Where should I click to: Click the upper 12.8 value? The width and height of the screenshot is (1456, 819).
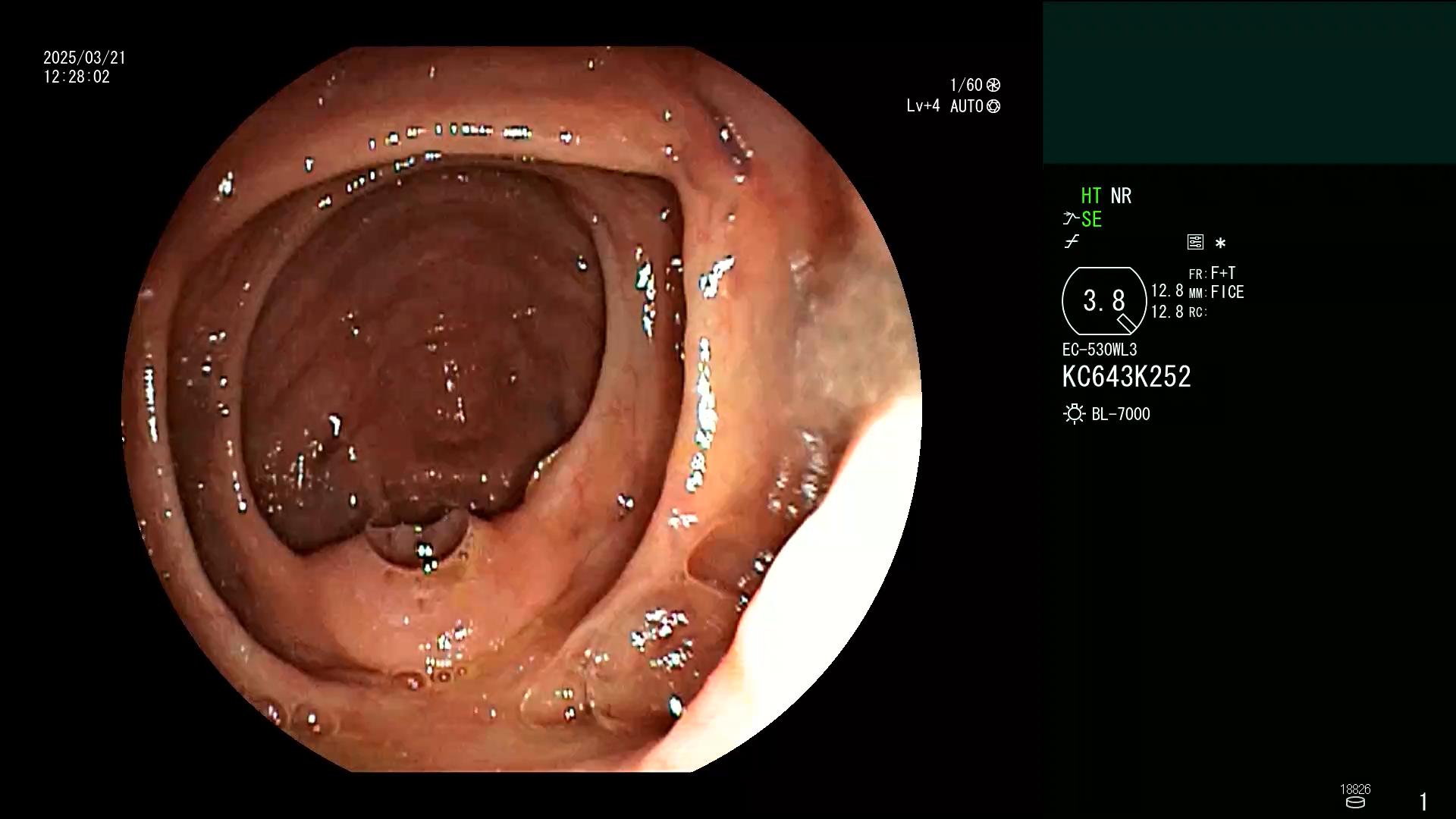tap(1167, 291)
